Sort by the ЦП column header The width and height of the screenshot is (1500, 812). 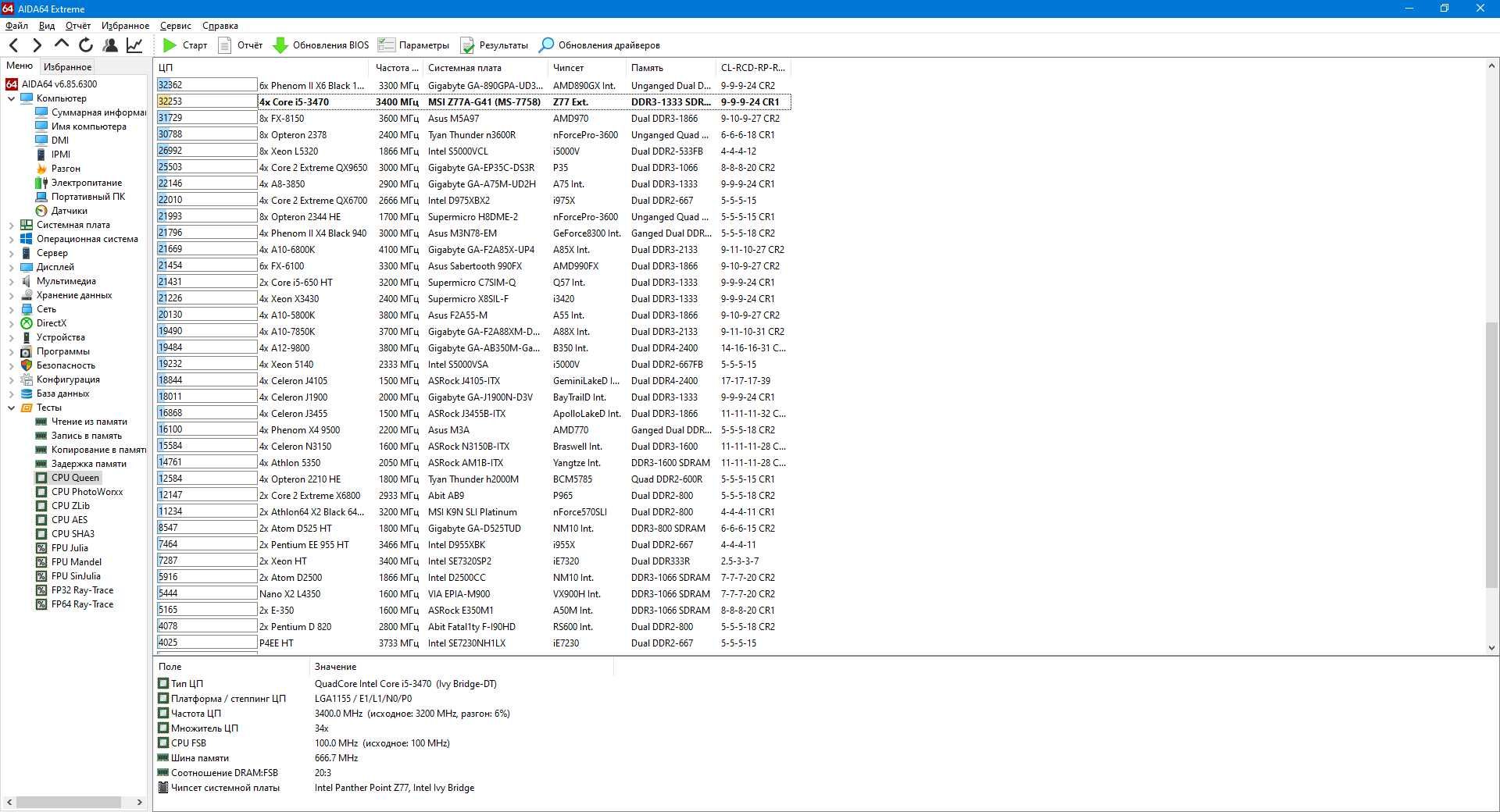coord(262,68)
